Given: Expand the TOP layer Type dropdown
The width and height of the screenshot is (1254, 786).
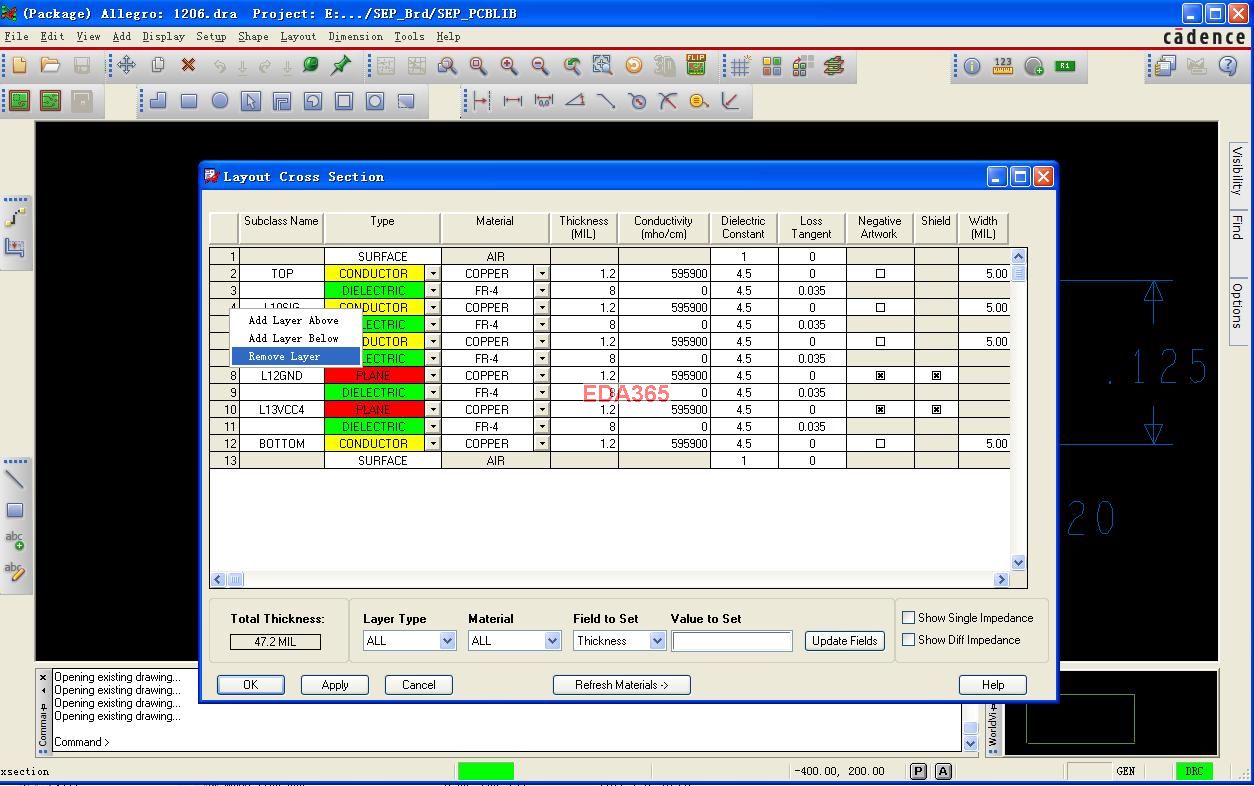Looking at the screenshot, I should tap(433, 273).
